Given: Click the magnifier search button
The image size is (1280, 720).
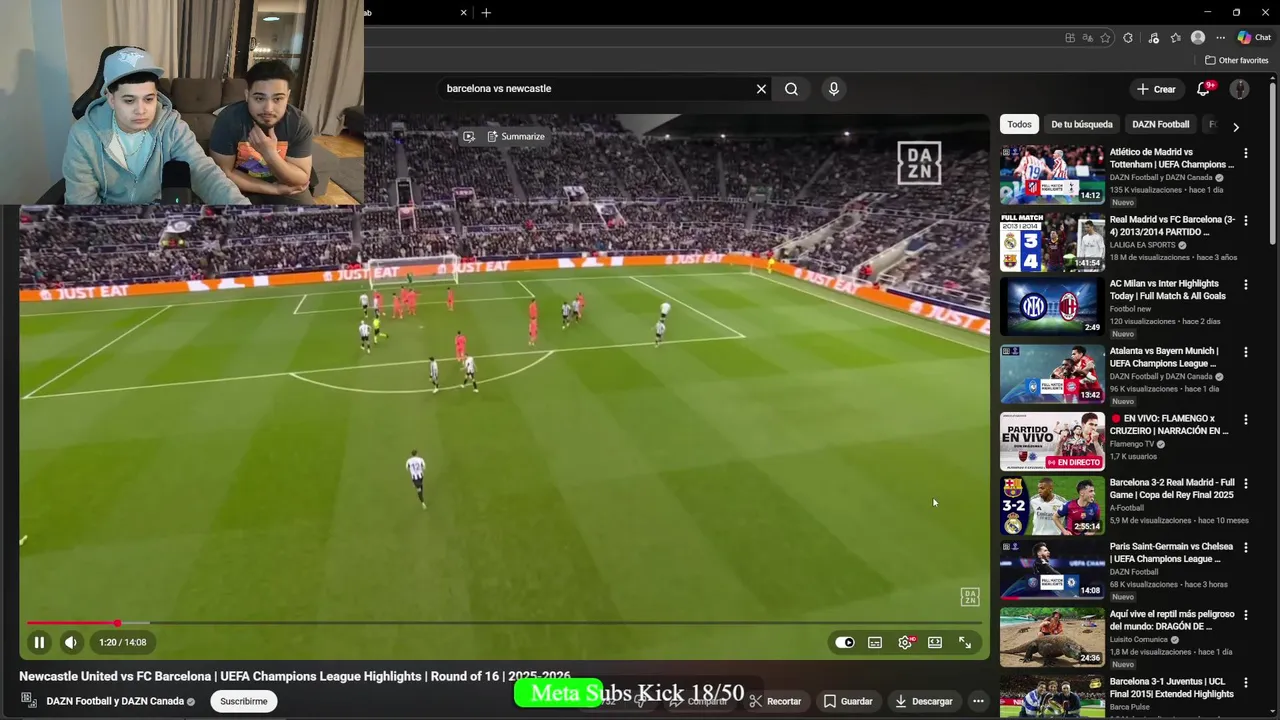Looking at the screenshot, I should pyautogui.click(x=791, y=89).
